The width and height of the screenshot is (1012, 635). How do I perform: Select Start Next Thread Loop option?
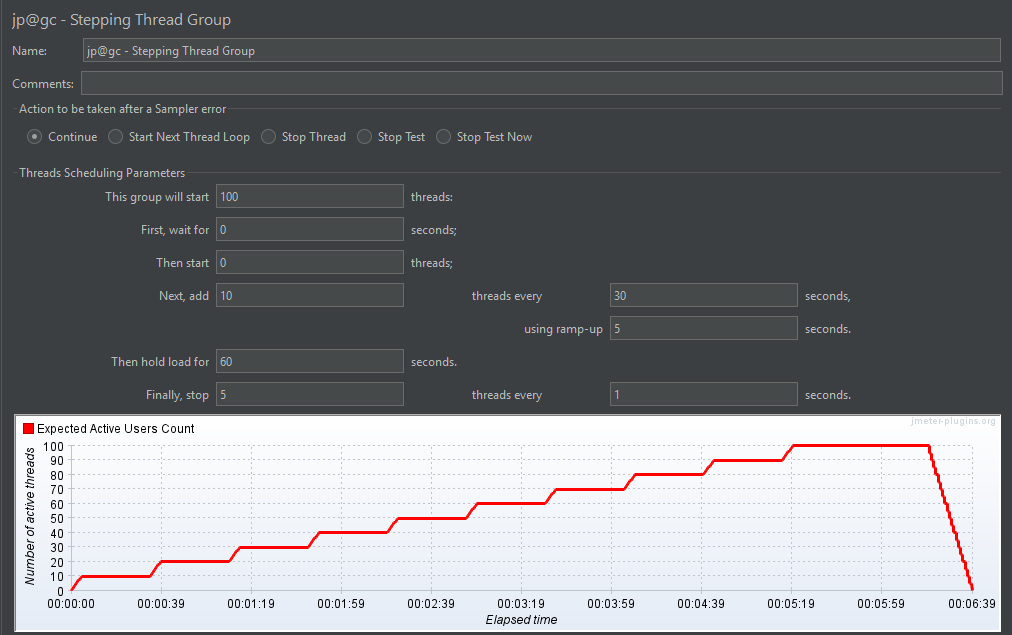pos(116,137)
